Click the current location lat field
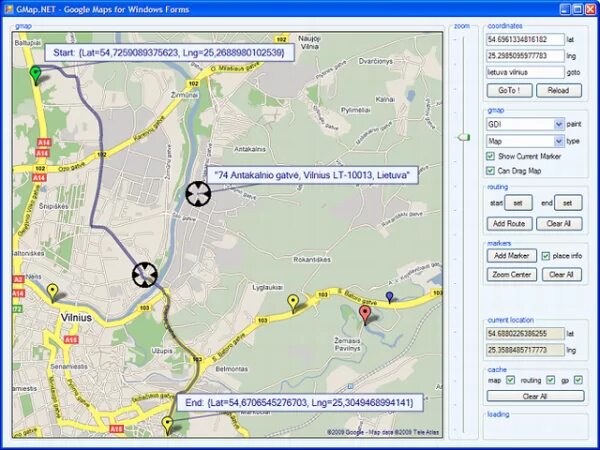 (x=525, y=334)
